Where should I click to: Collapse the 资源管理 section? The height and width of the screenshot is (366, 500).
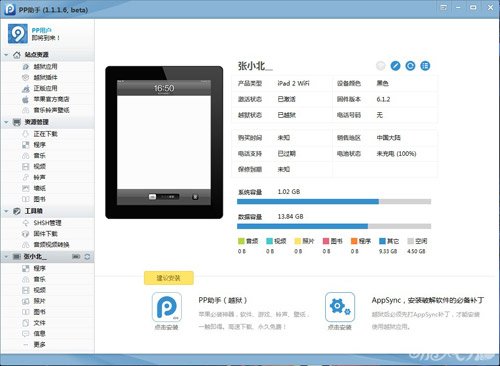(x=6, y=122)
